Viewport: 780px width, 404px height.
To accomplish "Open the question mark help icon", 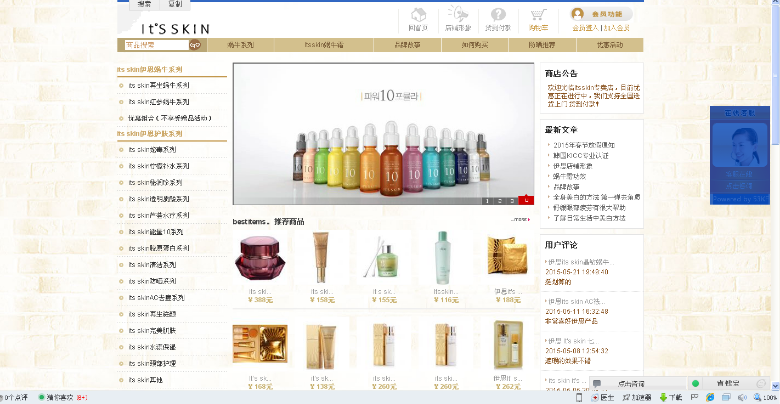I will point(498,15).
